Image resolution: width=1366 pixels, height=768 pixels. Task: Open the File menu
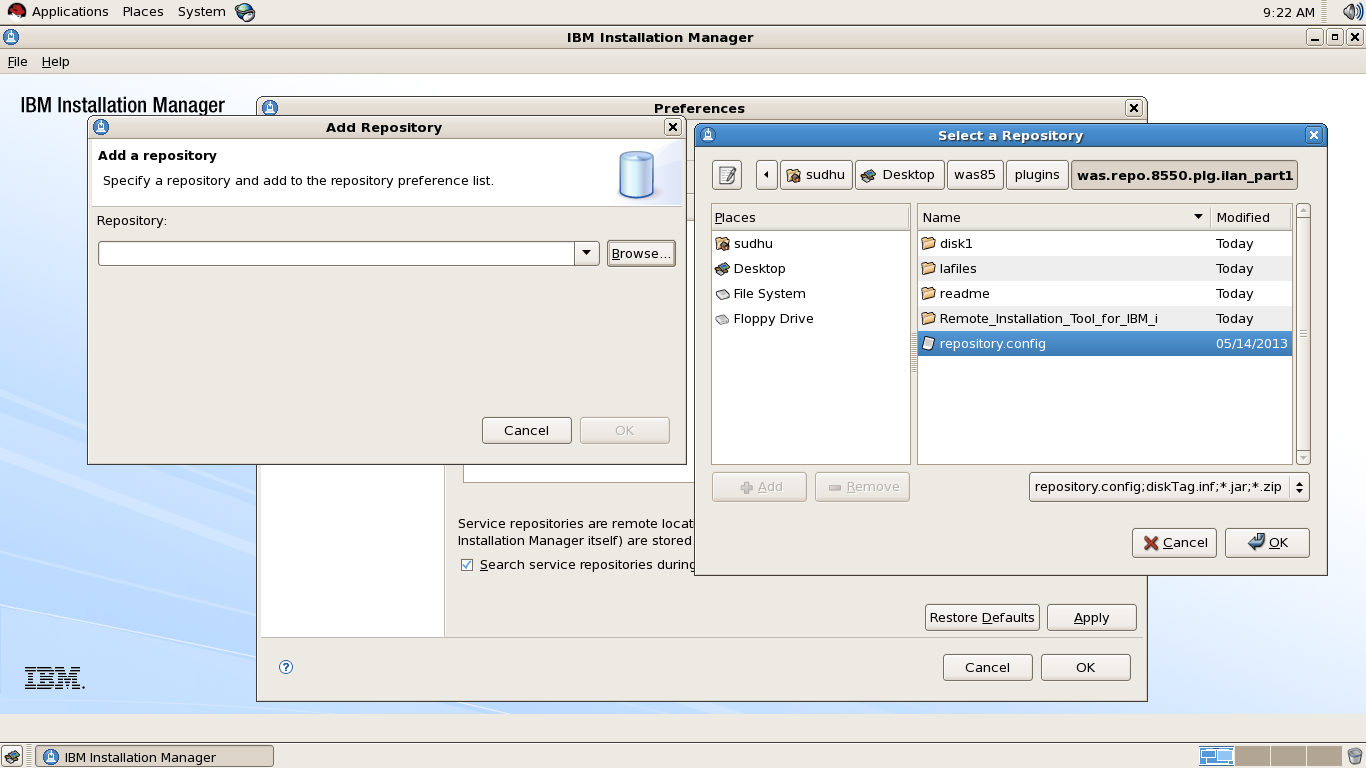pyautogui.click(x=18, y=61)
